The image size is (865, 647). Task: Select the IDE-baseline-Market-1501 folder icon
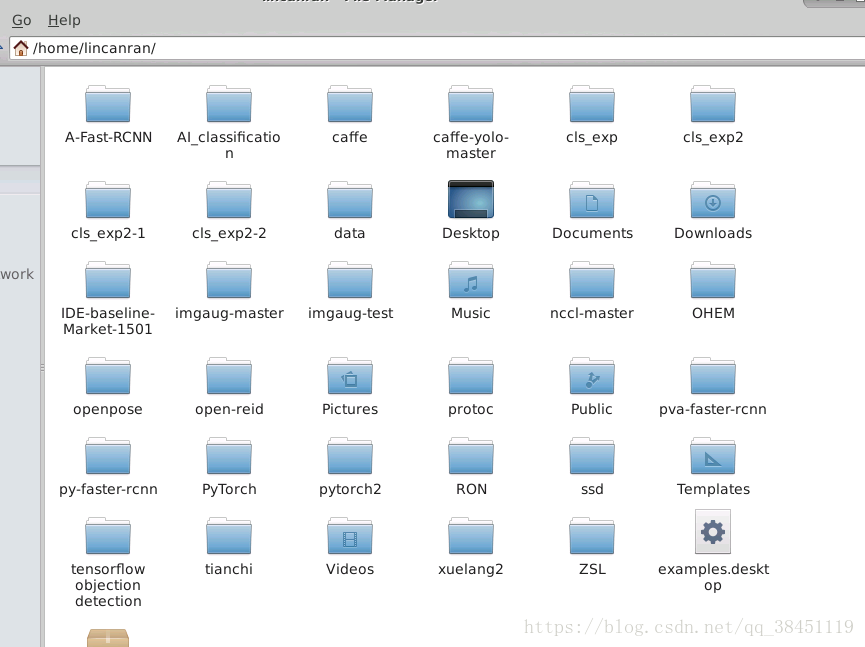(108, 280)
